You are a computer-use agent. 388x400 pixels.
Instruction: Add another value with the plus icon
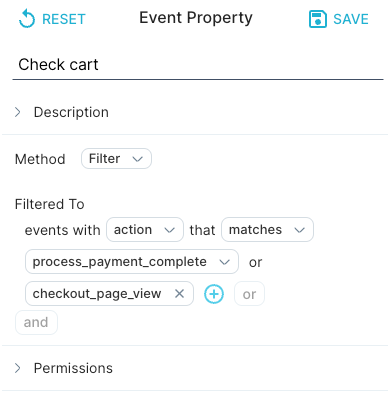[214, 294]
